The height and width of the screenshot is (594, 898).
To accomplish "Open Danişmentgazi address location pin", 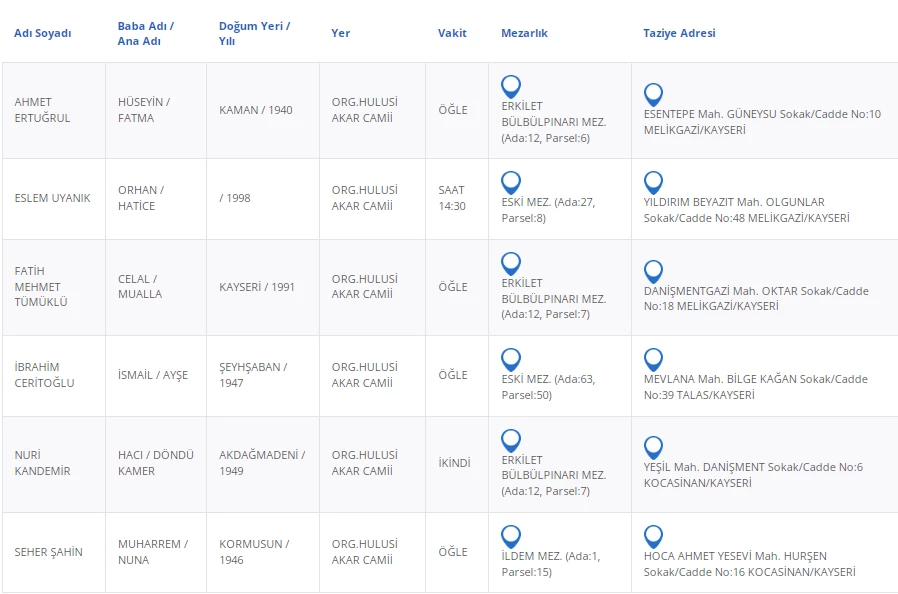I will tap(653, 271).
